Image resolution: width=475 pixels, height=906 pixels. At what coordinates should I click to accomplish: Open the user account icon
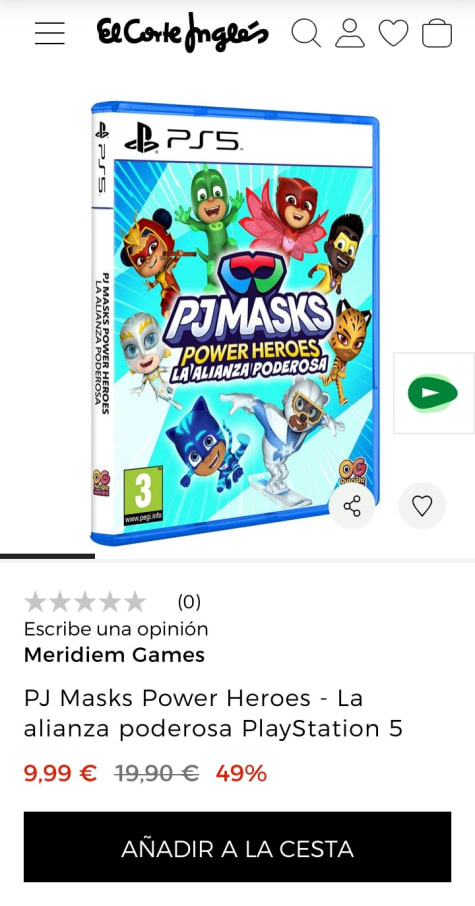(x=350, y=33)
